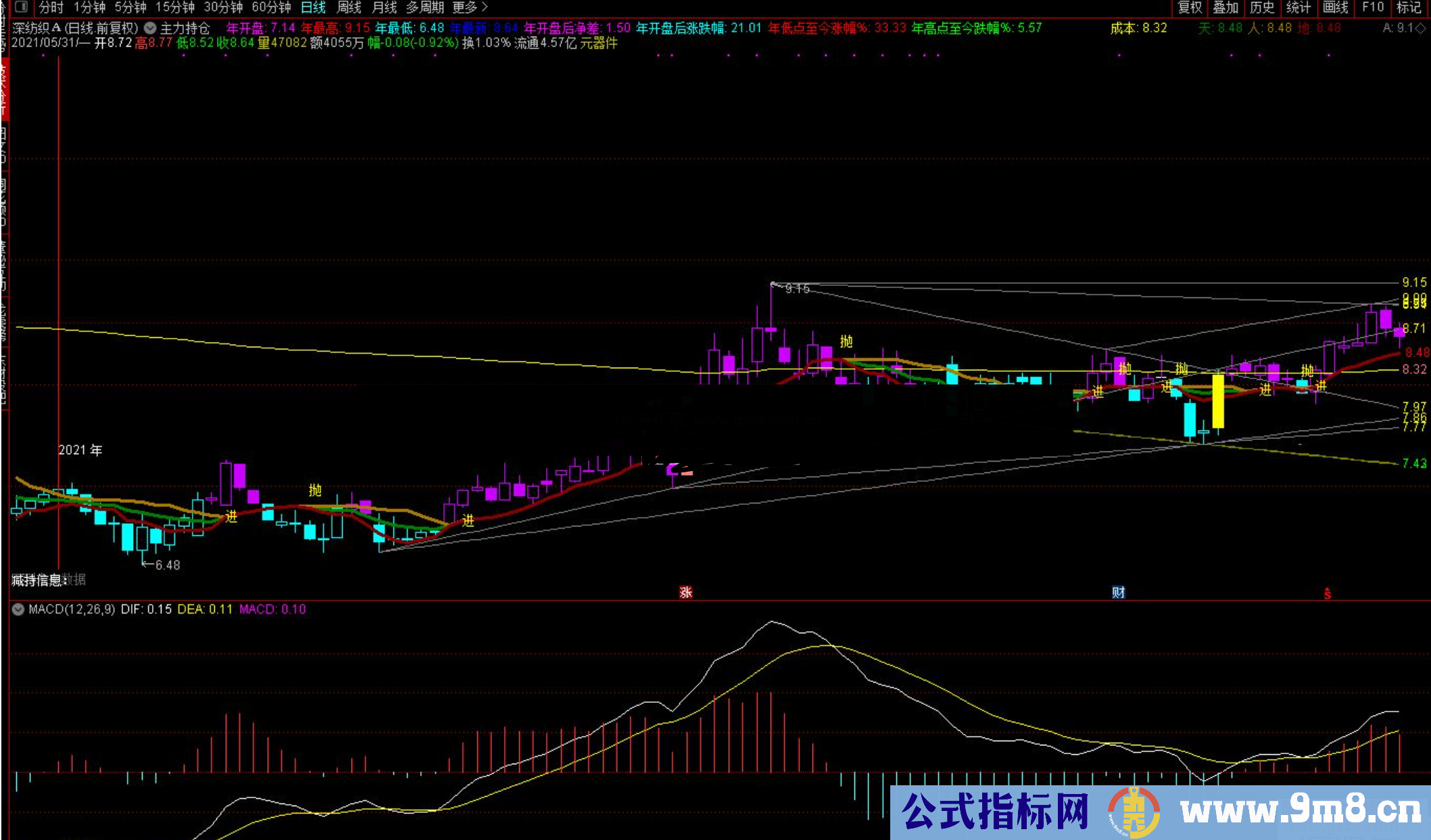Click the red 涨 event marker icon
This screenshot has height=840, width=1431.
(686, 593)
